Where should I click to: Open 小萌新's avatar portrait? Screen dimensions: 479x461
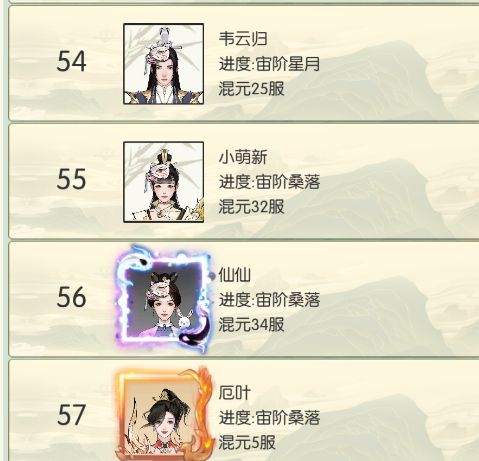(163, 182)
